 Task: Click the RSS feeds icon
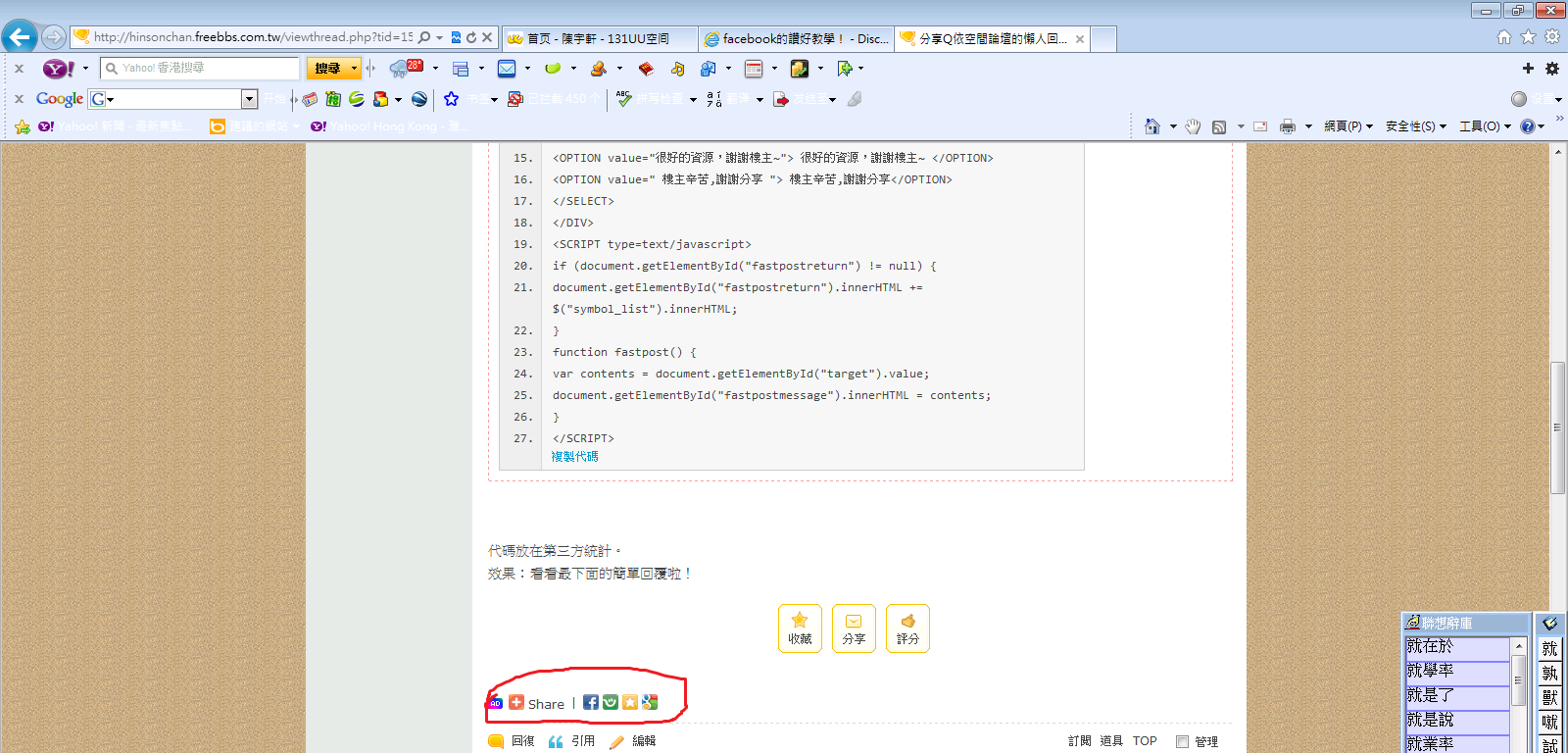coord(1219,126)
